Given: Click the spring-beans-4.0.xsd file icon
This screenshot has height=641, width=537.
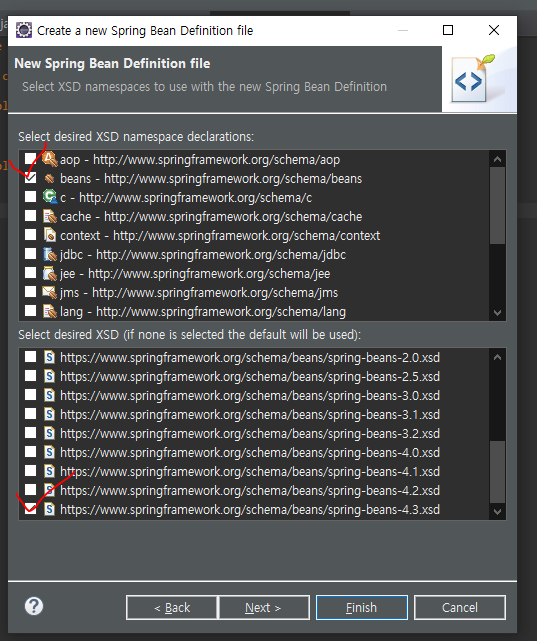Looking at the screenshot, I should pyautogui.click(x=49, y=452).
